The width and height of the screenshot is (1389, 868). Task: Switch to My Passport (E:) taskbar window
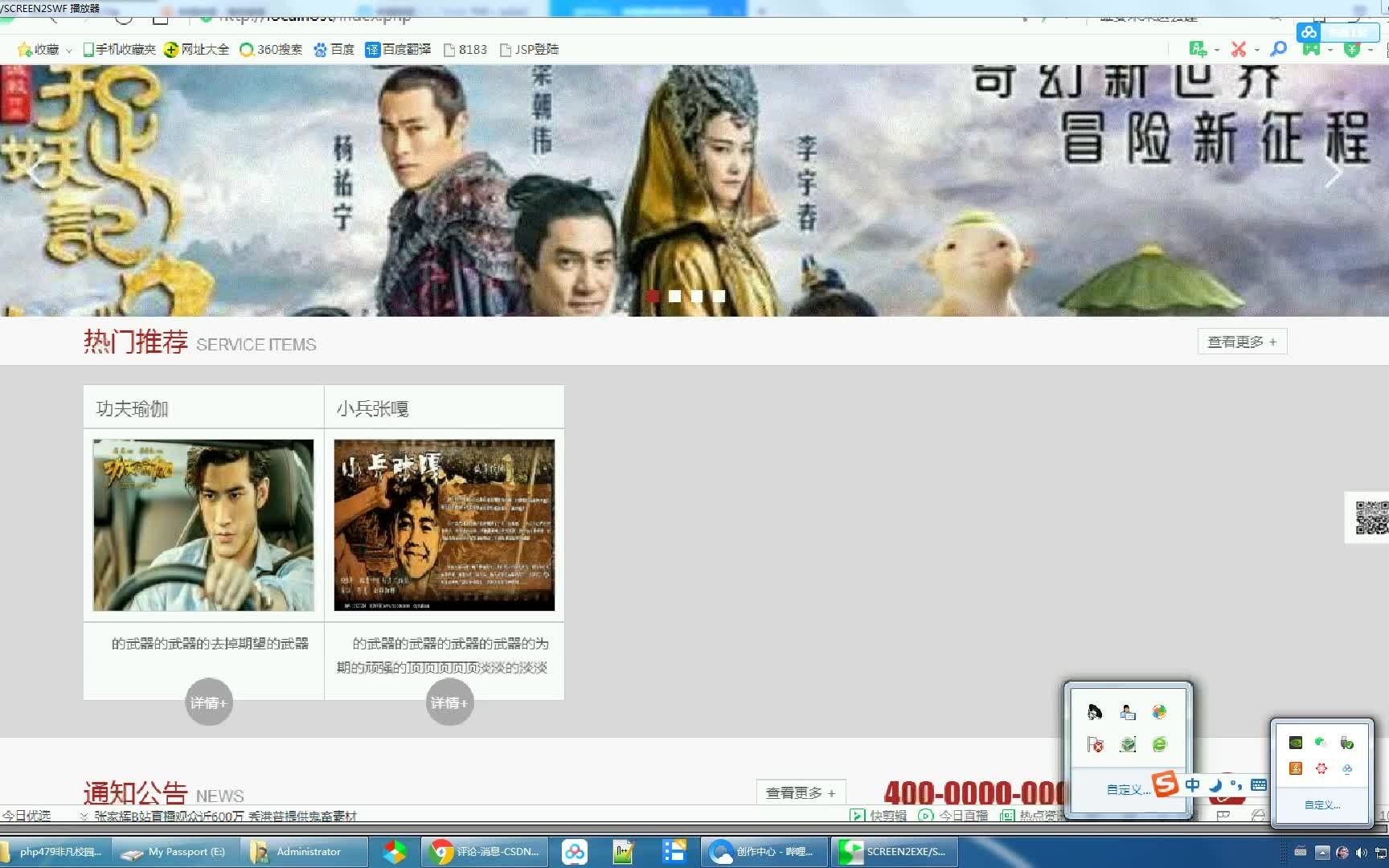[x=175, y=852]
